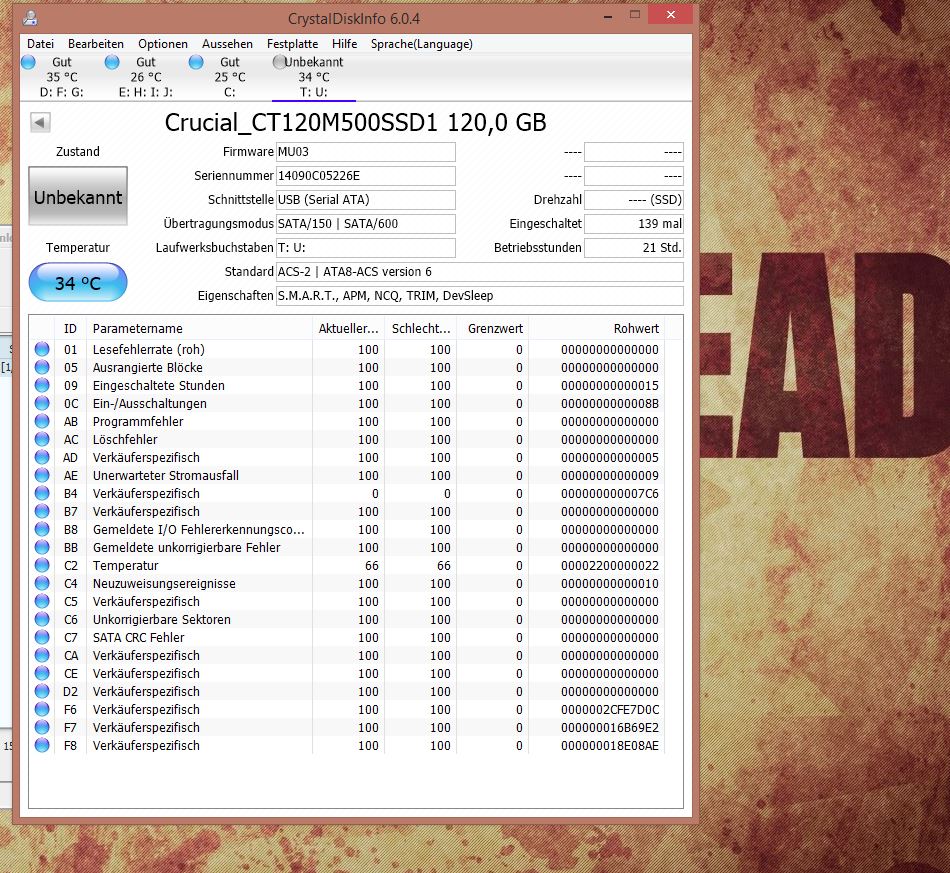Click the status dot of ID C7 SATA CRC Fehler
The width and height of the screenshot is (950, 873).
point(42,637)
